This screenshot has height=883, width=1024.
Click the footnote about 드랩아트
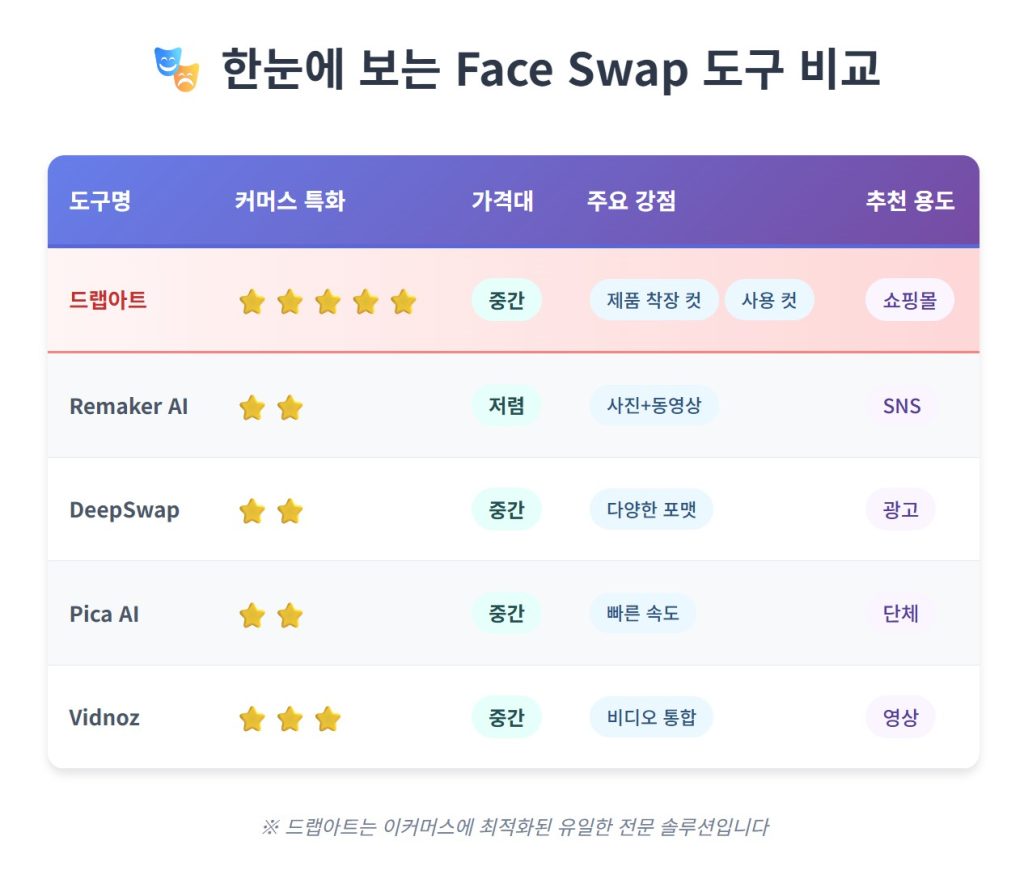click(514, 827)
